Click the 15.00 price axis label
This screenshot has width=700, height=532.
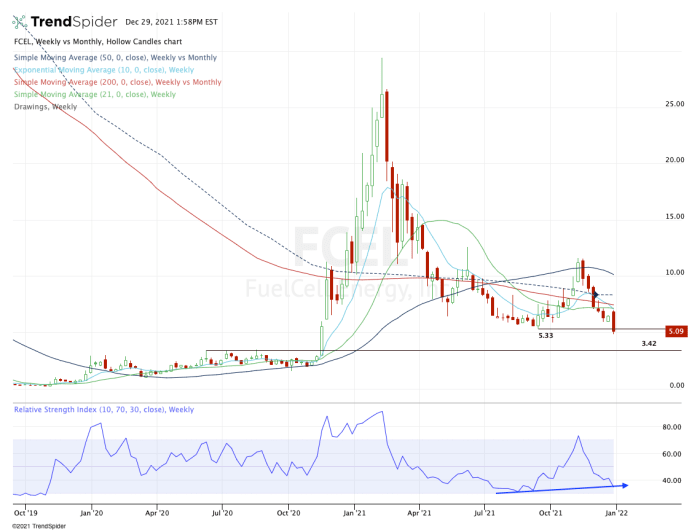click(675, 216)
